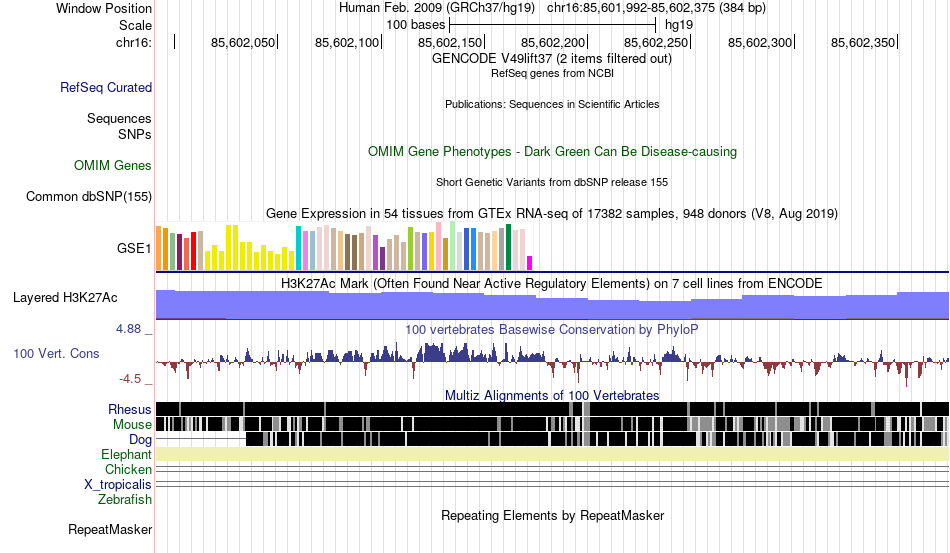Click the chr16:85,601,992-85,602,375 position text
Screen dimensions: 950x553
point(656,8)
